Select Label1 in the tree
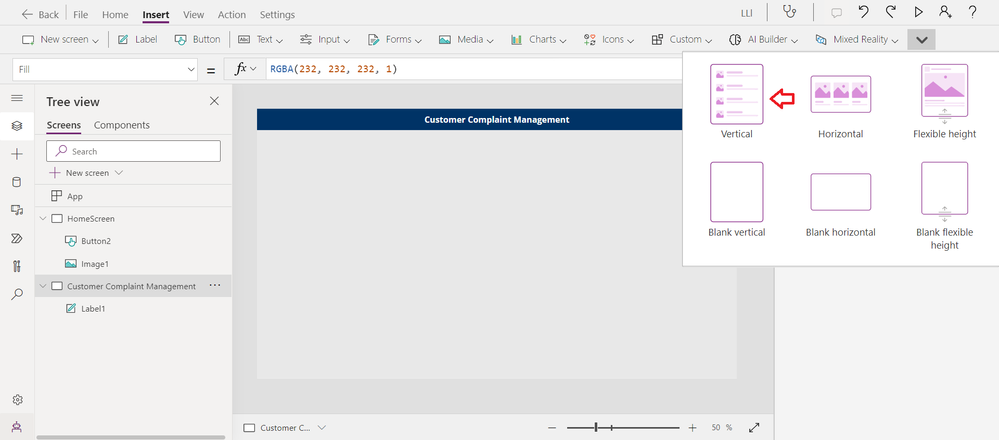 (x=93, y=309)
